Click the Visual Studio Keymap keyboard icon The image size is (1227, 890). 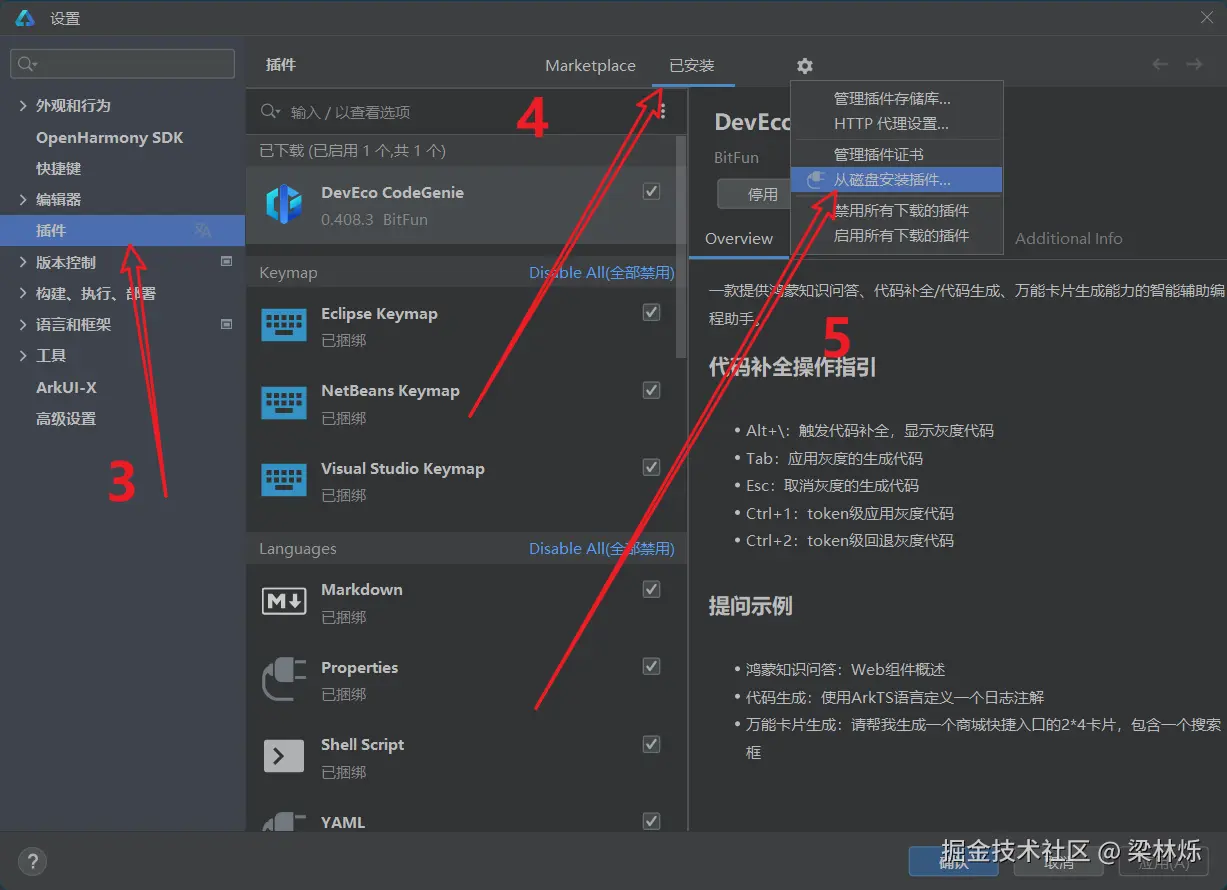[x=283, y=479]
